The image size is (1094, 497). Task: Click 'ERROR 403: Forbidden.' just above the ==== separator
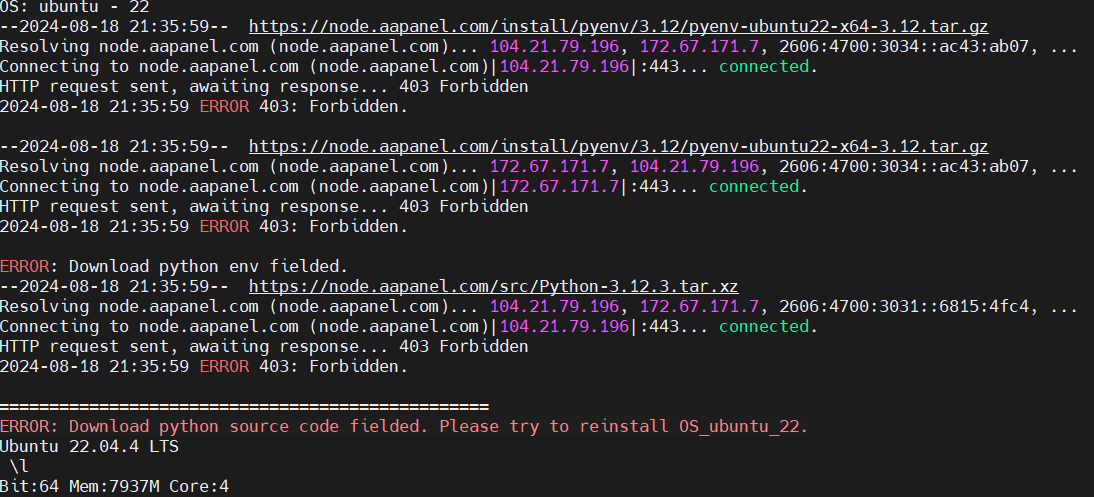[x=304, y=366]
